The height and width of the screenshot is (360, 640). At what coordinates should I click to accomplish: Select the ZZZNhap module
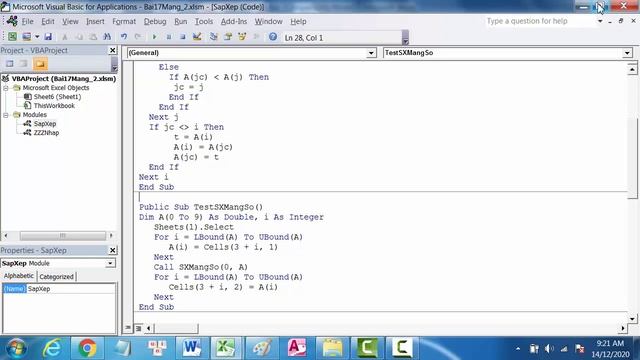[46, 133]
